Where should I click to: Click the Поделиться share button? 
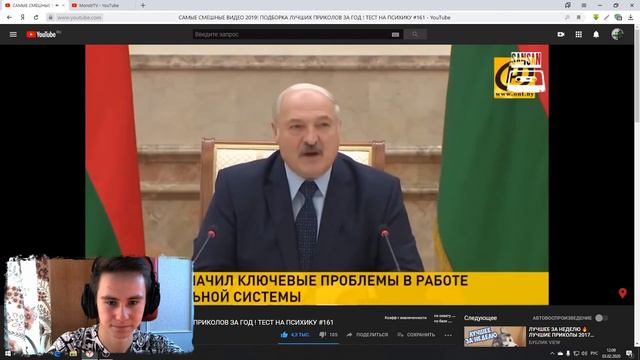367,335
